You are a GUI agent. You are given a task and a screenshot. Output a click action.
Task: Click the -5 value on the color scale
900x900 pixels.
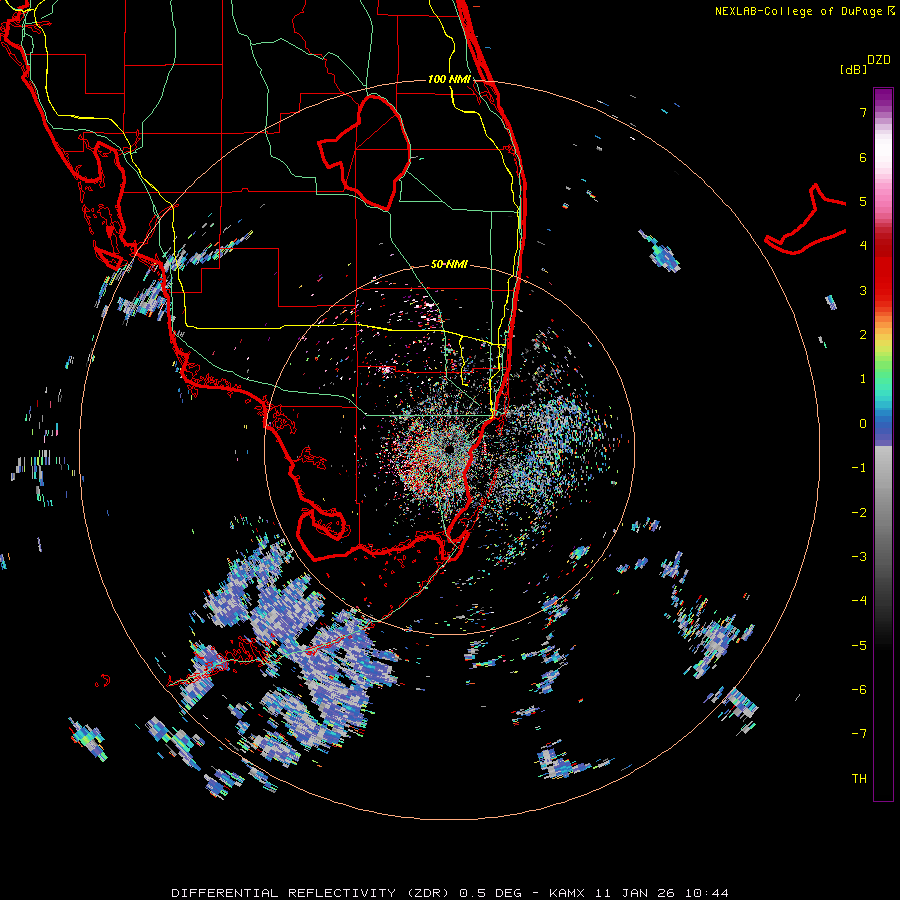pyautogui.click(x=859, y=646)
